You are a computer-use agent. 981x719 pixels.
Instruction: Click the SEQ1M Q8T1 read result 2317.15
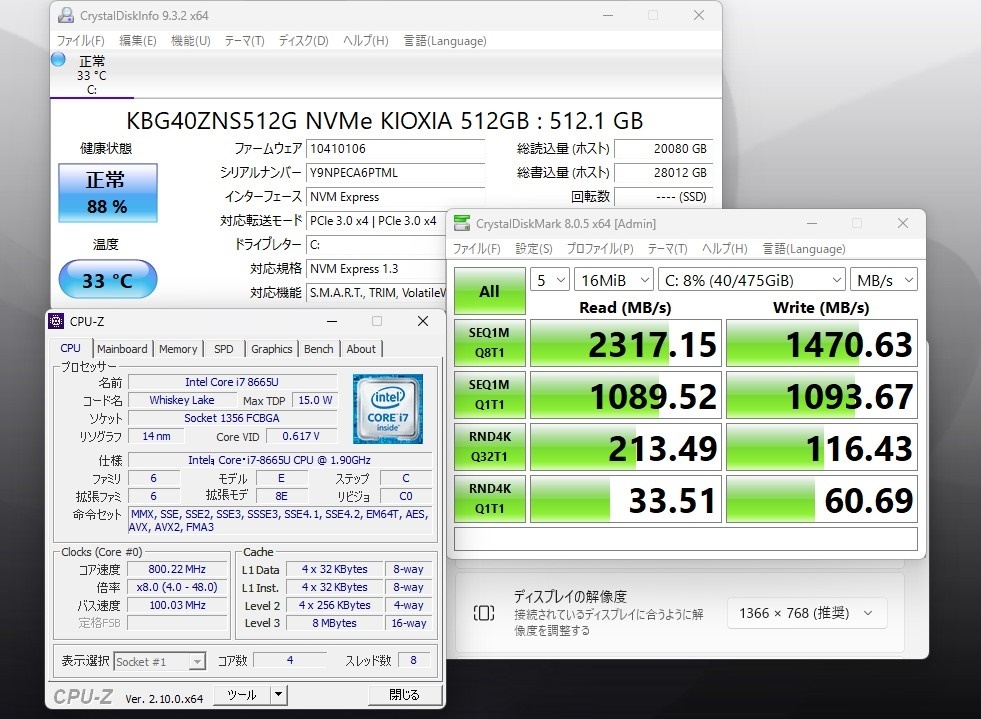(626, 343)
